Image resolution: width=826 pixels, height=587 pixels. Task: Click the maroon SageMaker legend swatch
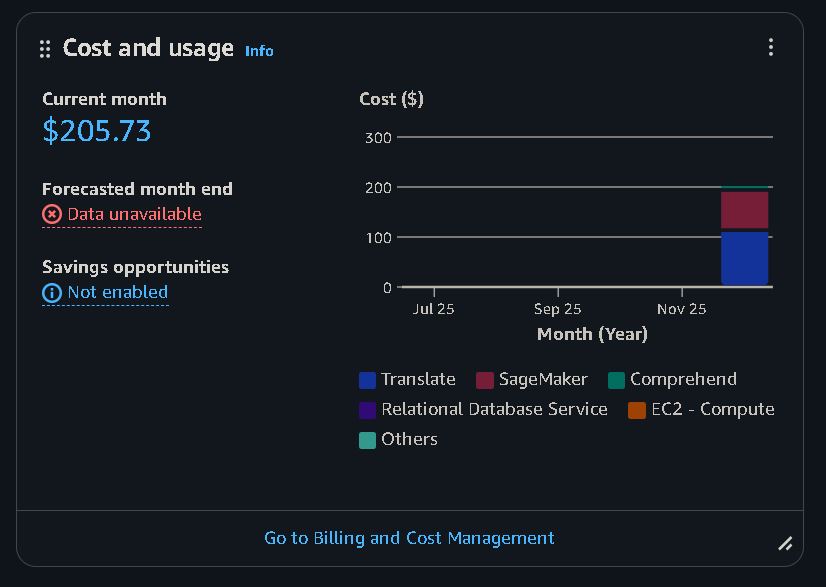[485, 380]
